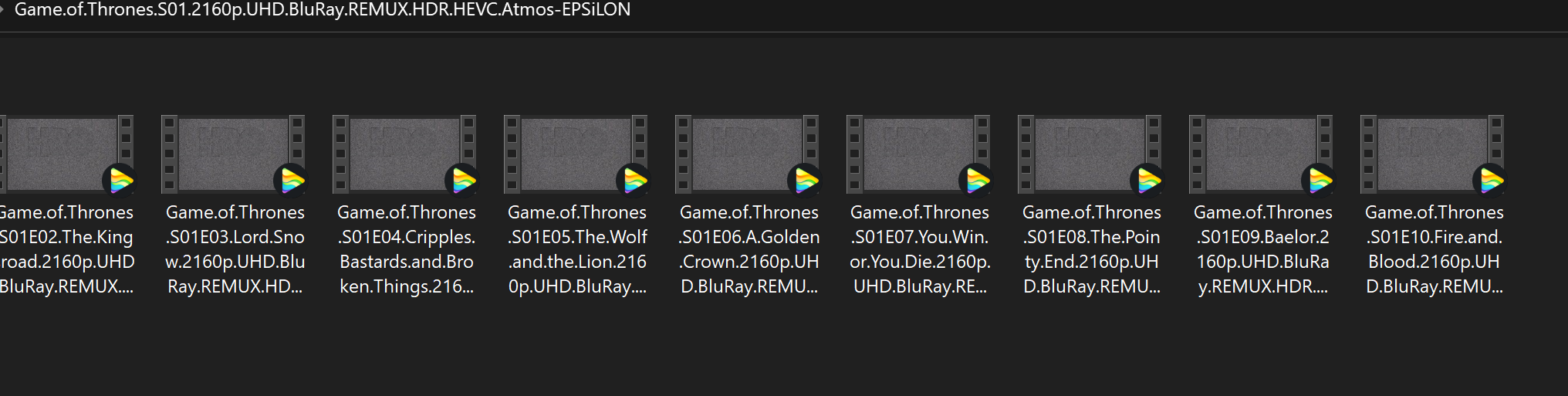Image resolution: width=1568 pixels, height=396 pixels.
Task: Select the S01E09 Baelor video thumbnail
Action: (x=1261, y=154)
